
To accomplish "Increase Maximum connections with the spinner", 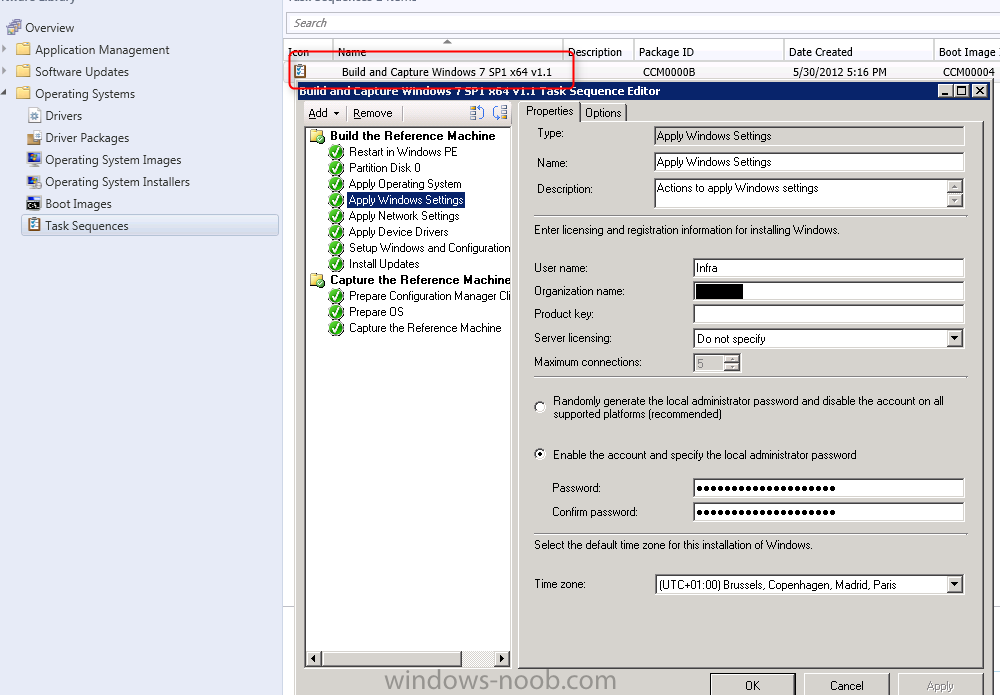I will (x=733, y=359).
